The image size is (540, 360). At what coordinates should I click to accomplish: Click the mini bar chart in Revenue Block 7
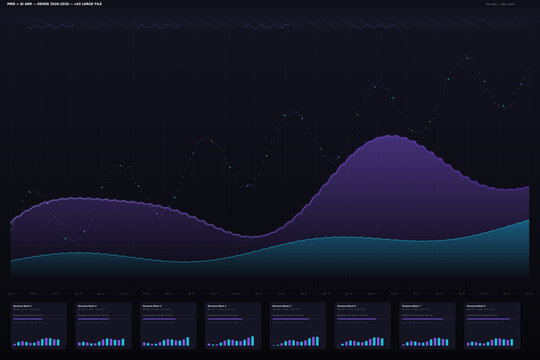425,341
